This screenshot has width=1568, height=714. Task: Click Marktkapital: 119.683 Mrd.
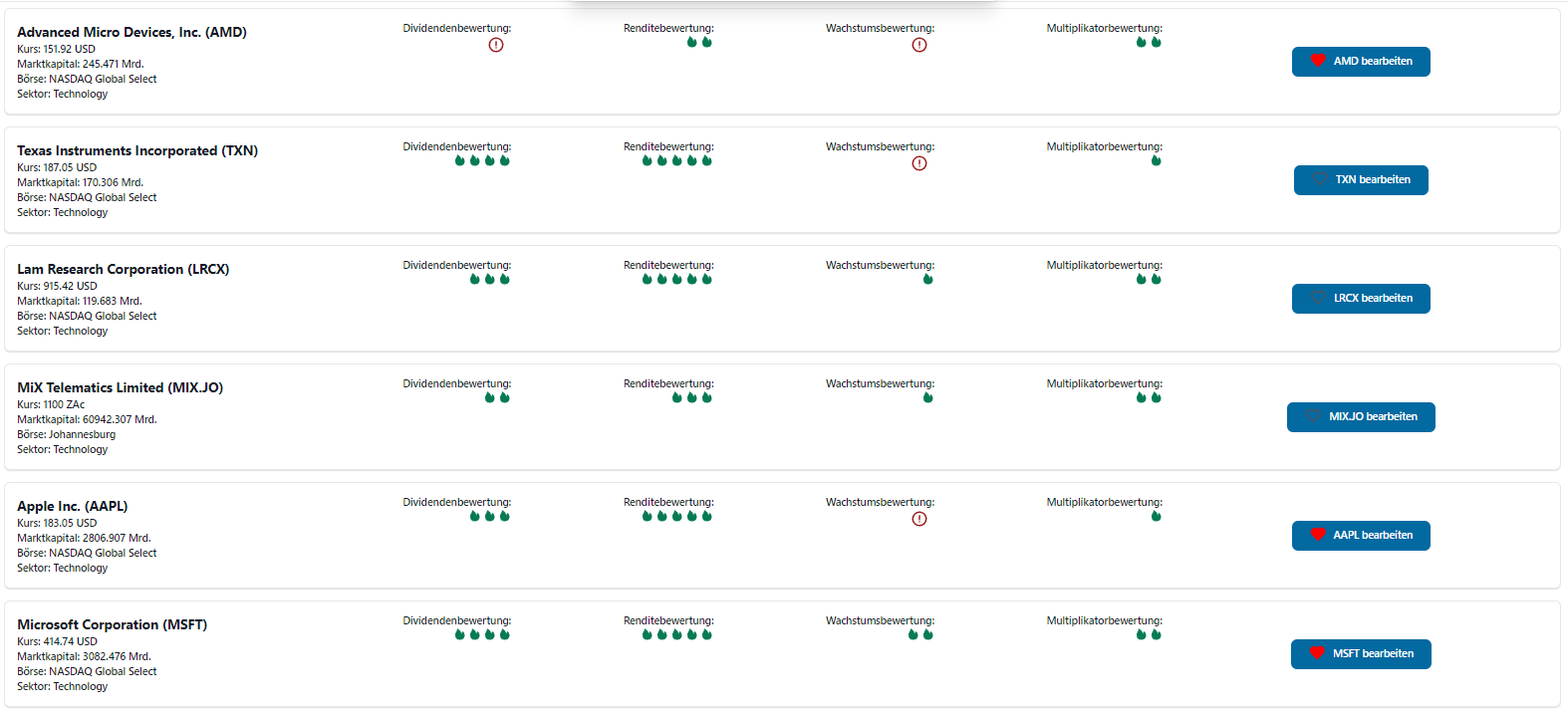(80, 301)
